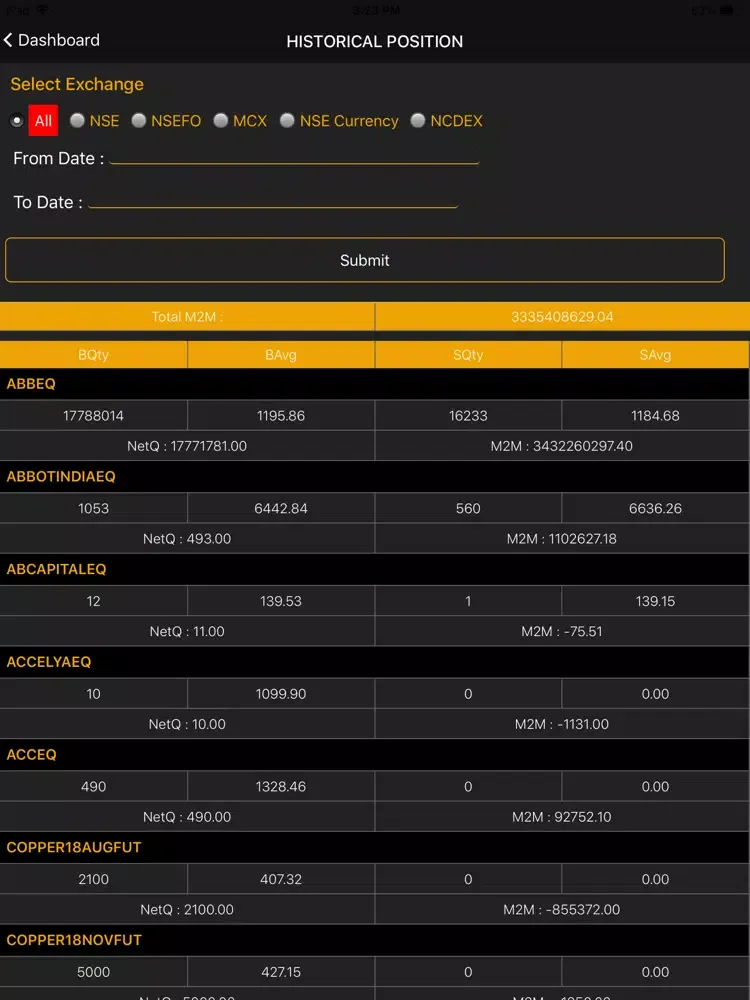Select the All exchange radio button
Image resolution: width=750 pixels, height=1000 pixels.
click(x=17, y=121)
